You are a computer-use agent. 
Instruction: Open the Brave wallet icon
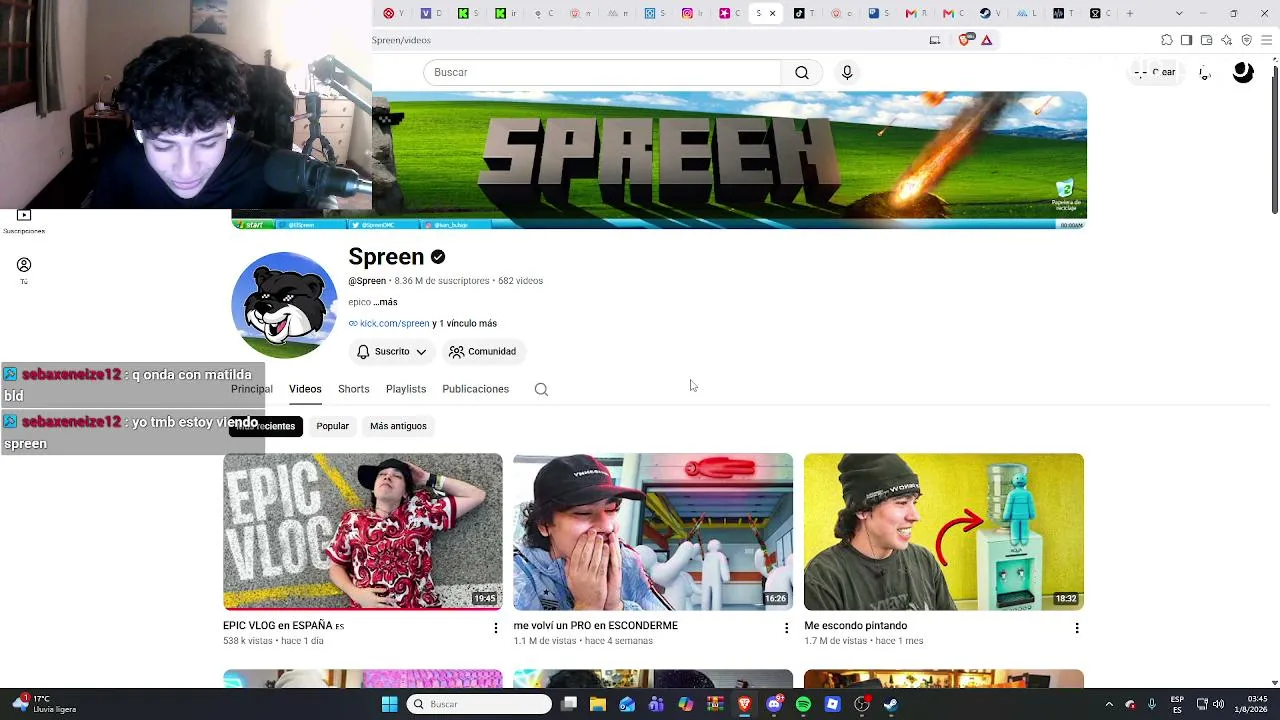coord(1207,40)
